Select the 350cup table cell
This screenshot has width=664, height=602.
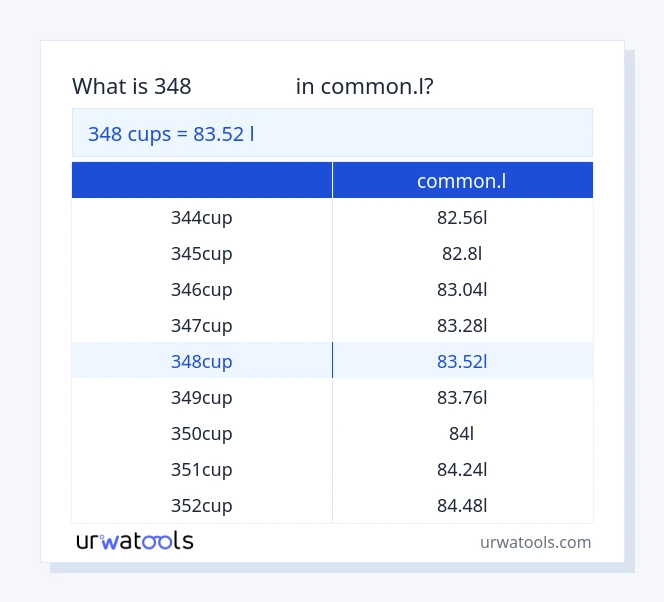[202, 433]
